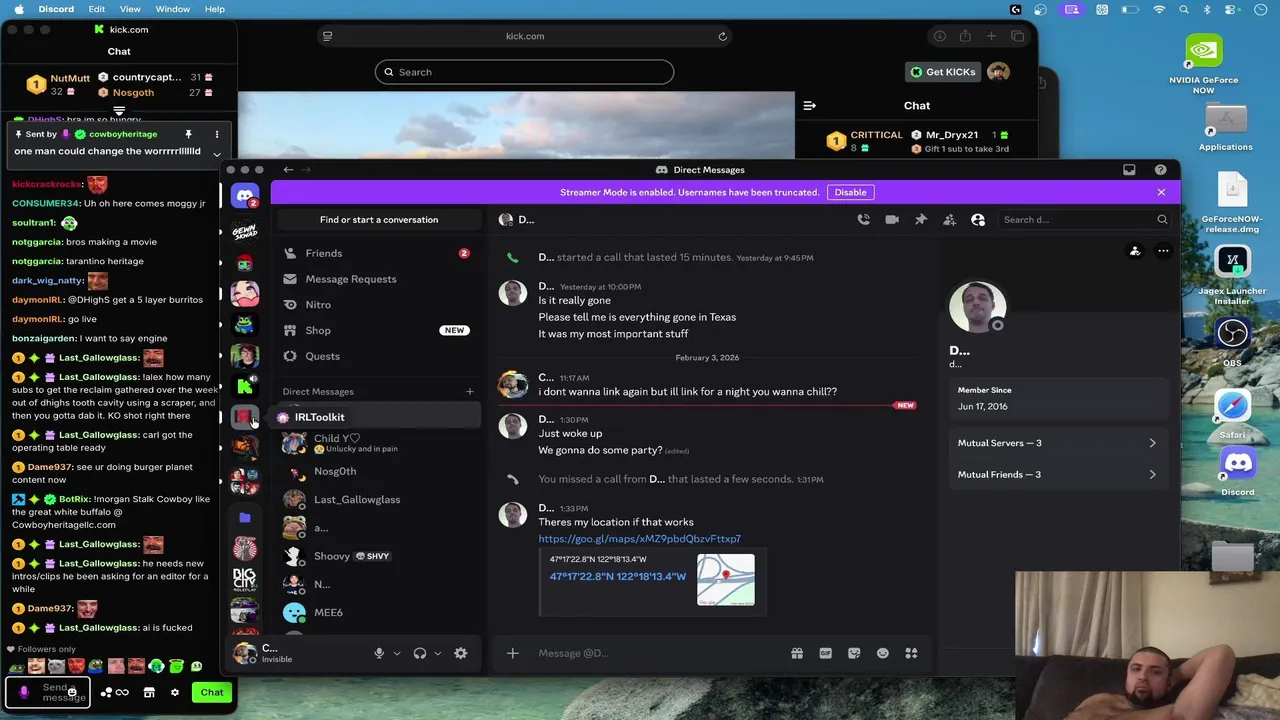Open Nosgoth direct message
Image resolution: width=1280 pixels, height=720 pixels.
point(376,471)
